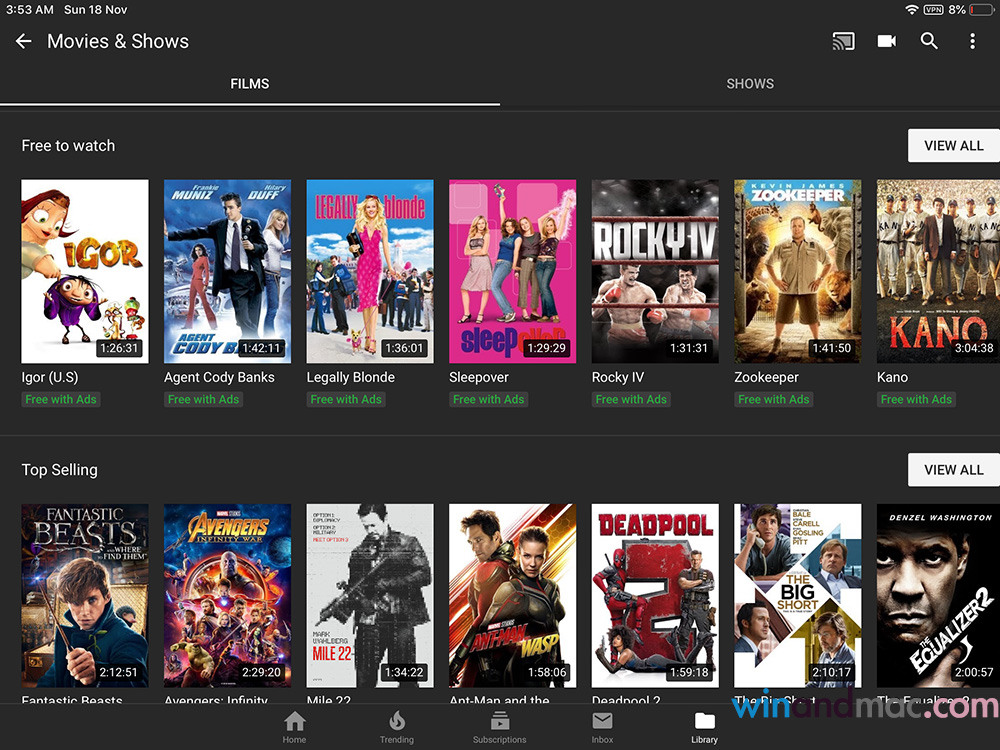Open the three-dot overflow menu
This screenshot has height=750, width=1000.
(972, 41)
